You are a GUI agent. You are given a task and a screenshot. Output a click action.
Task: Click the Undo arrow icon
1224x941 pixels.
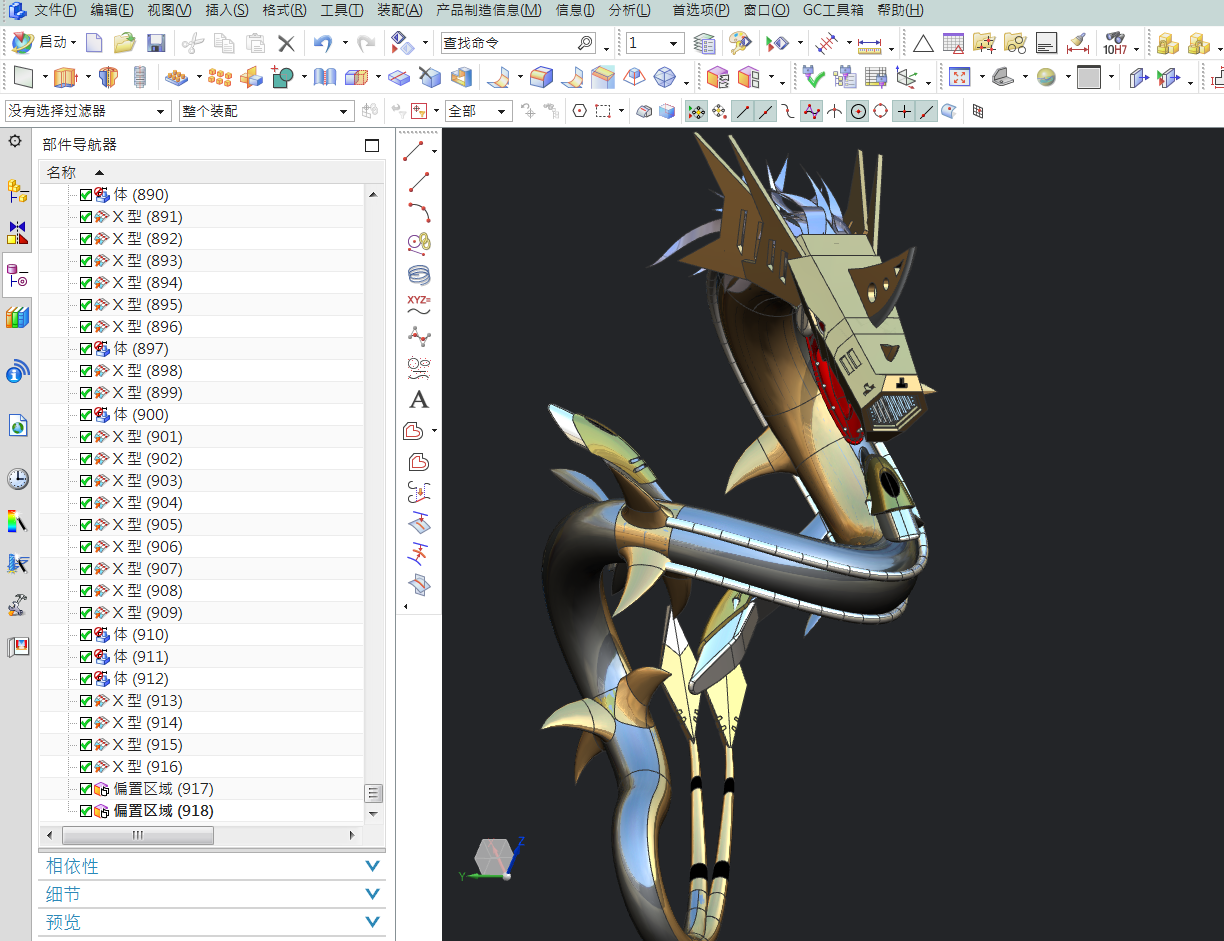click(x=323, y=43)
